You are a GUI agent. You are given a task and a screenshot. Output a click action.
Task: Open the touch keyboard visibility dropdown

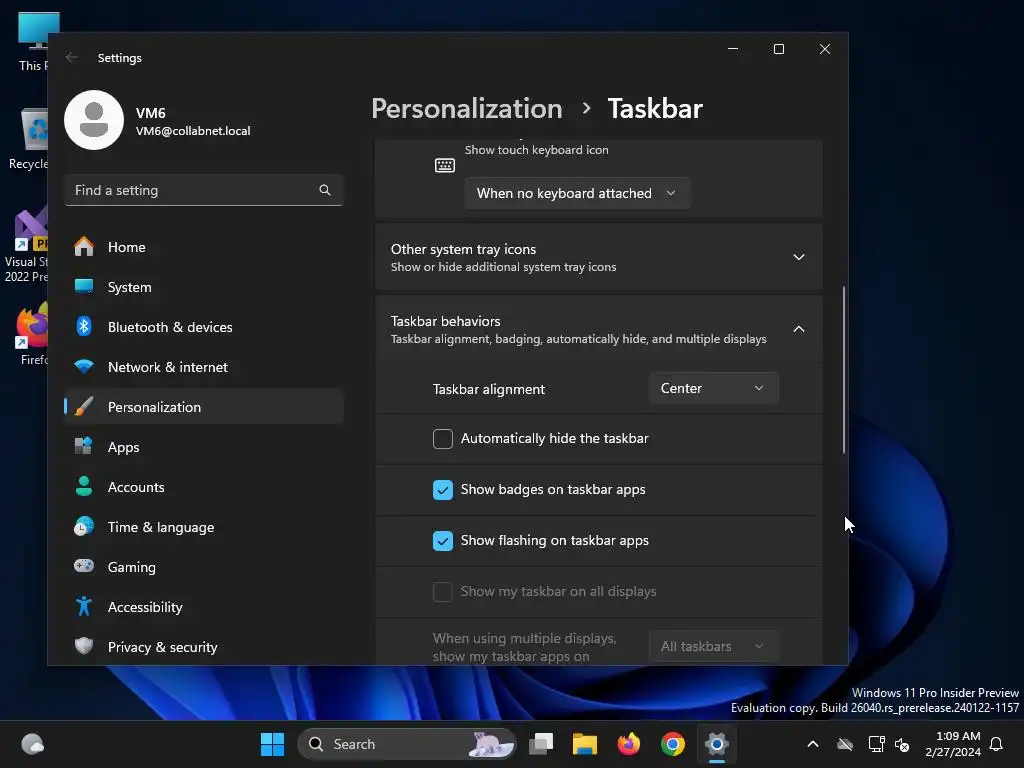click(x=577, y=193)
